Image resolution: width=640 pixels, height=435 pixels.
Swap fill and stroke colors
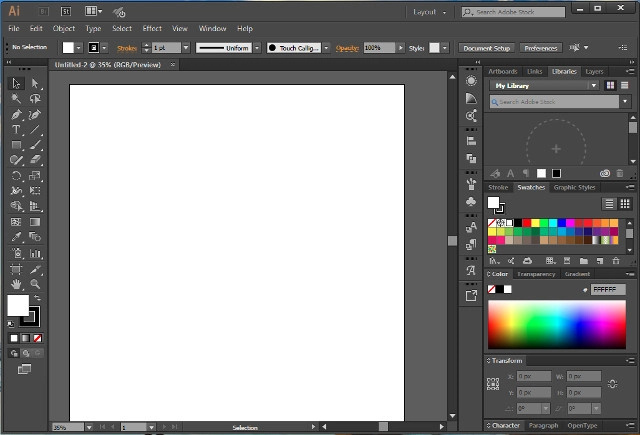(x=36, y=298)
